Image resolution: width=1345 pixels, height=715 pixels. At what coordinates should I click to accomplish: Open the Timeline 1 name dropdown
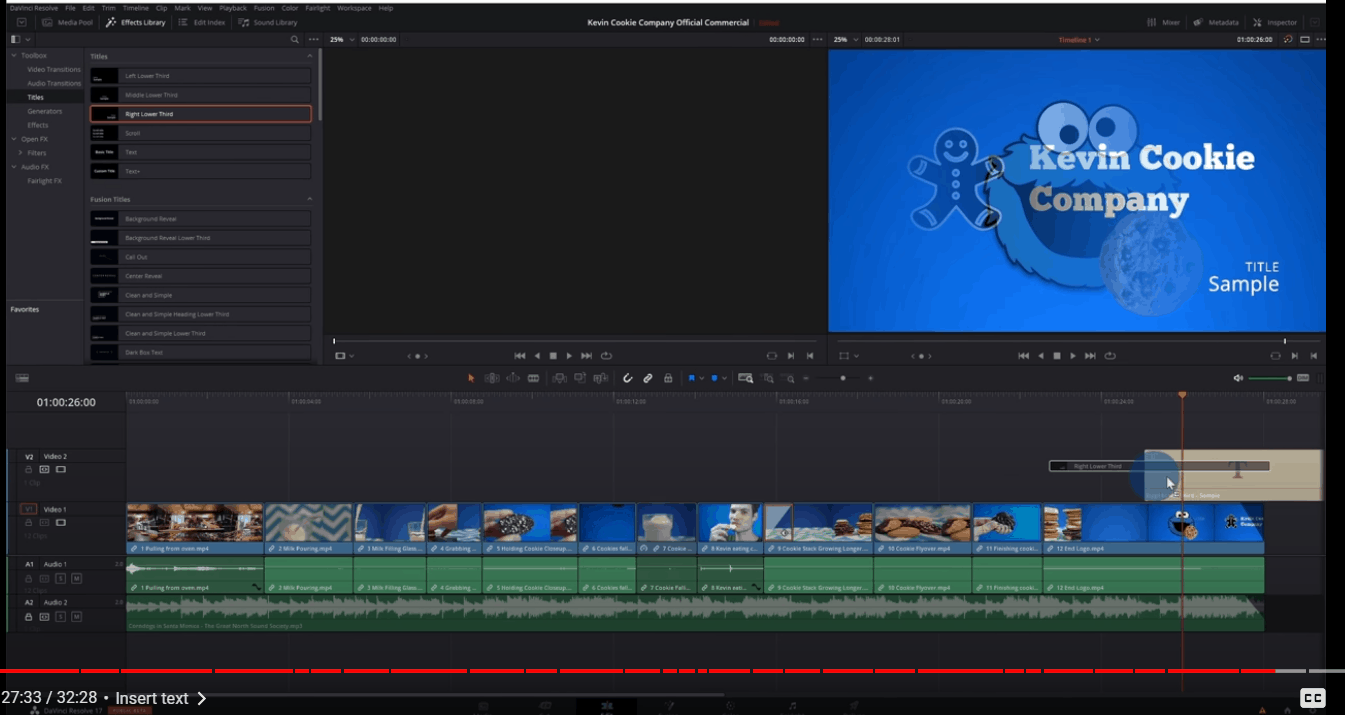coord(1080,40)
